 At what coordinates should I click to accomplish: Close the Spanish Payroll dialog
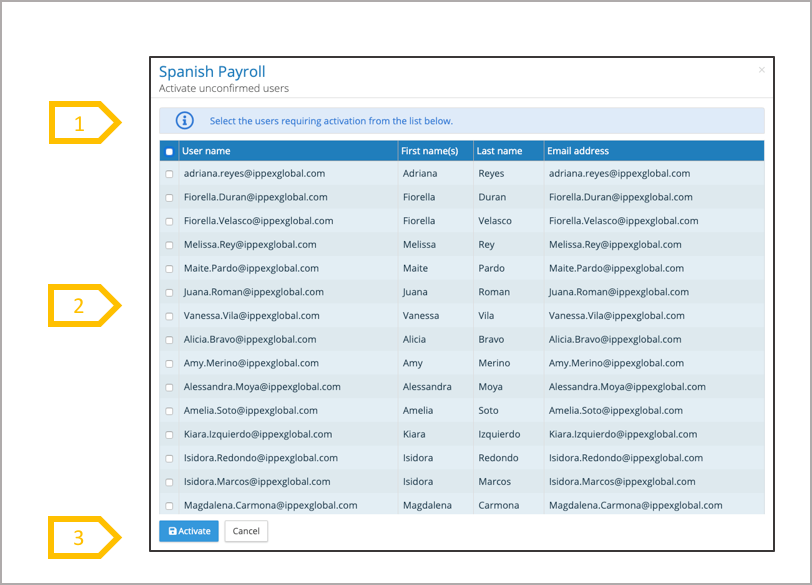[761, 70]
